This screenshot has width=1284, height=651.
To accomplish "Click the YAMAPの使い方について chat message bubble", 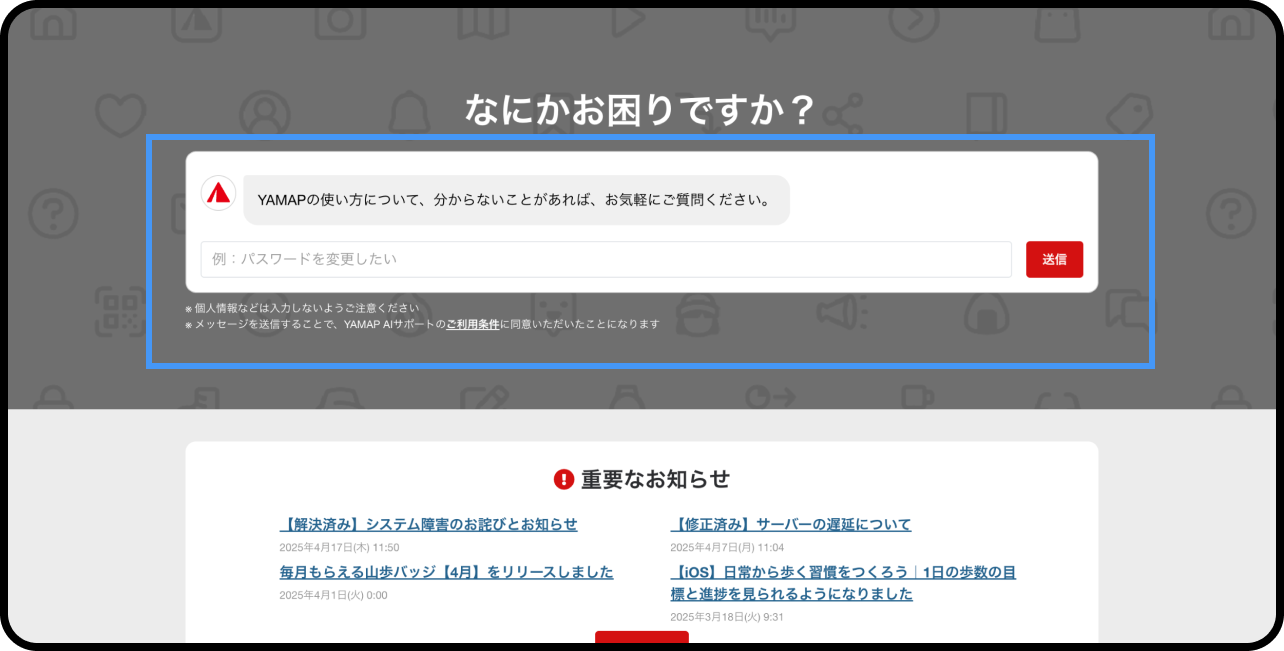I will point(516,200).
